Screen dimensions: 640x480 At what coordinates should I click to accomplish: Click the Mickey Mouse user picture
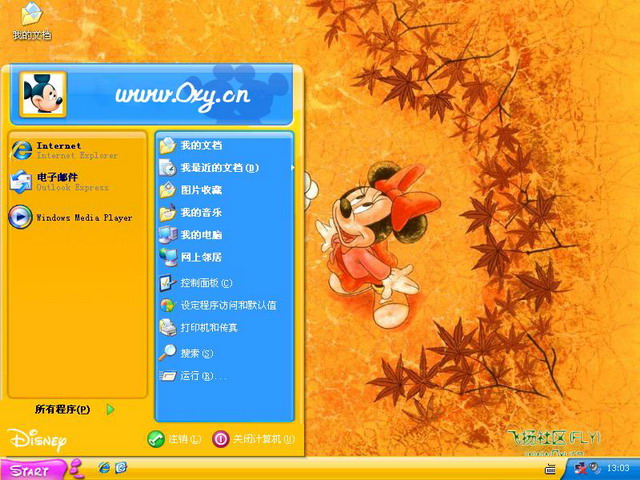[43, 94]
